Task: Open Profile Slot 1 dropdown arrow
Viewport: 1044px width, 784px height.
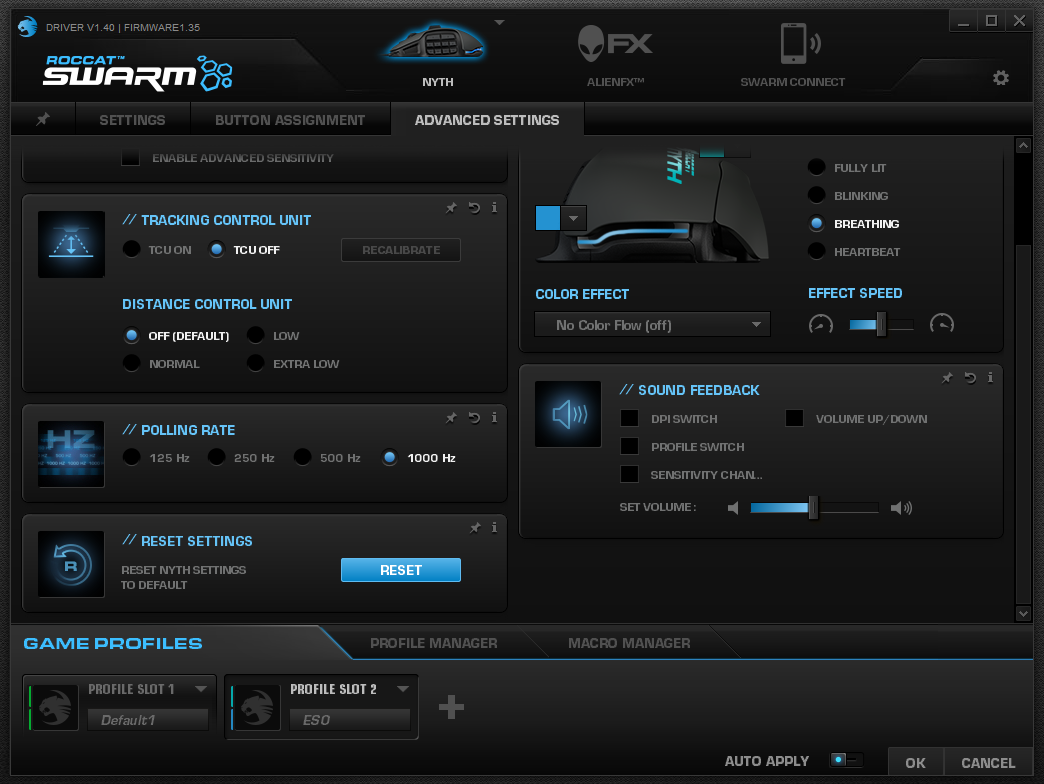Action: tap(200, 689)
